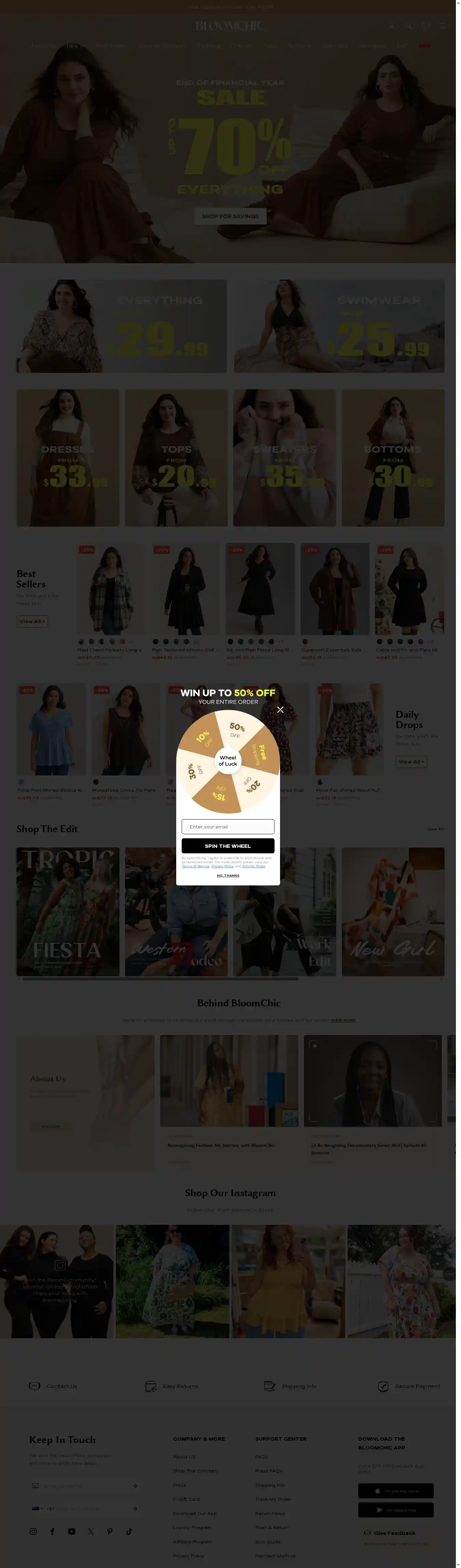Screen dimensions: 461x1568
Task: Open the TikTok icon in footer
Action: pyautogui.click(x=129, y=1531)
